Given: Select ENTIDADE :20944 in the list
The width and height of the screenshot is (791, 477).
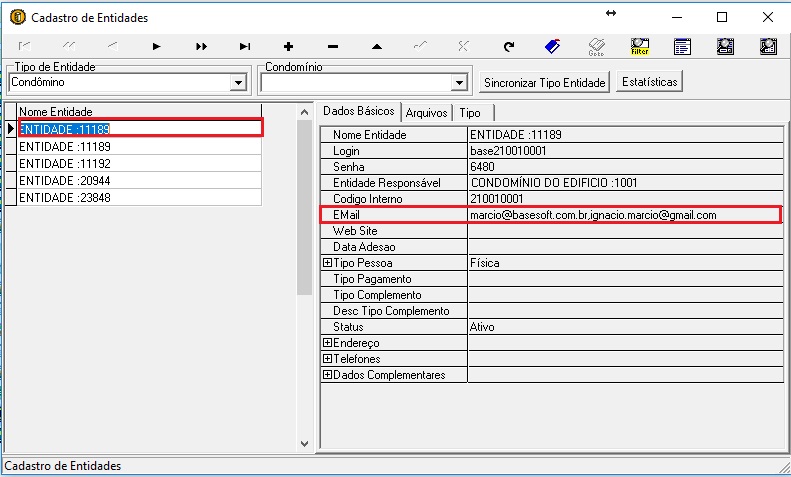Looking at the screenshot, I should pyautogui.click(x=64, y=179).
